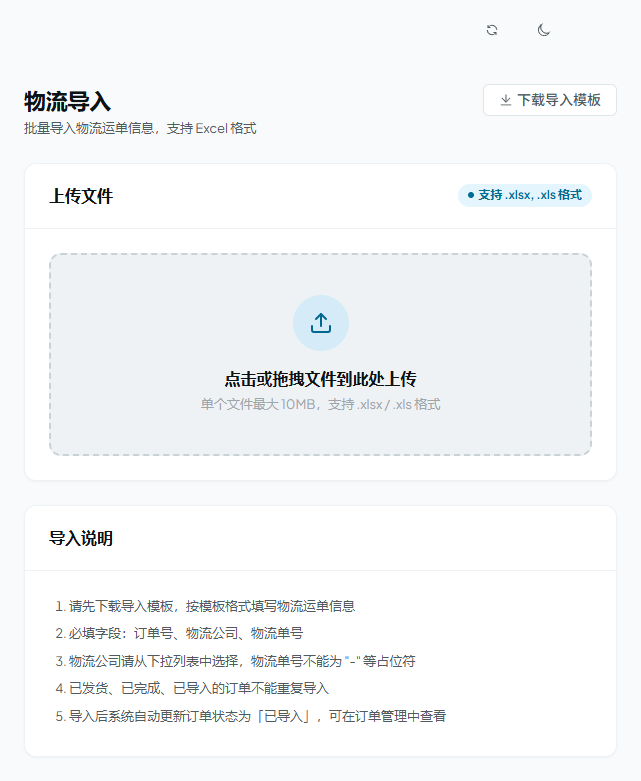
Task: Click the download arrow icon in template button
Action: [506, 100]
